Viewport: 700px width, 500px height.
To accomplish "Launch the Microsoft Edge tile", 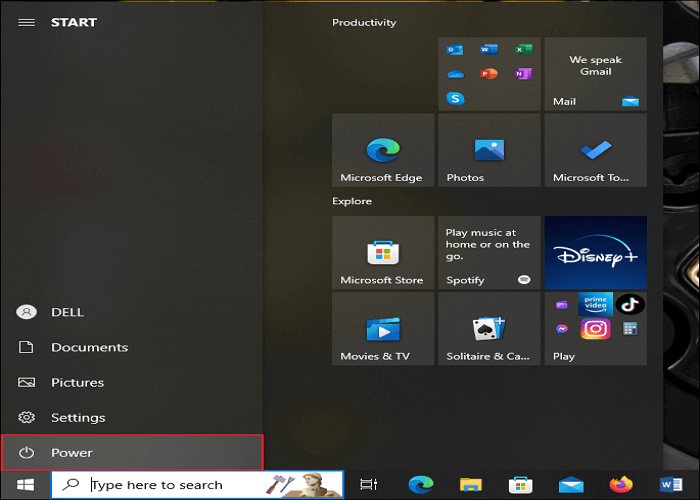I will (x=383, y=150).
